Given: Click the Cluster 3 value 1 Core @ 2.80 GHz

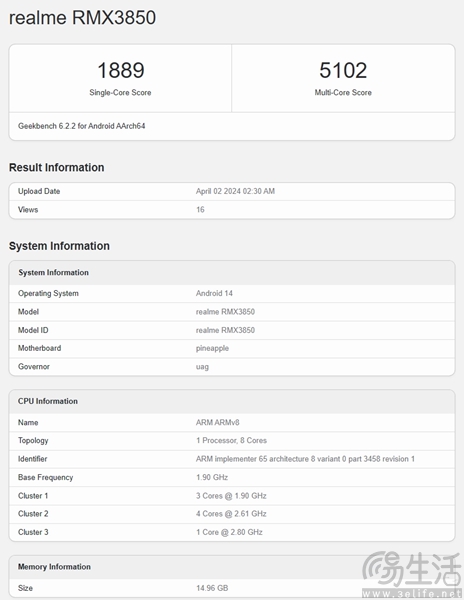Looking at the screenshot, I should tap(229, 532).
